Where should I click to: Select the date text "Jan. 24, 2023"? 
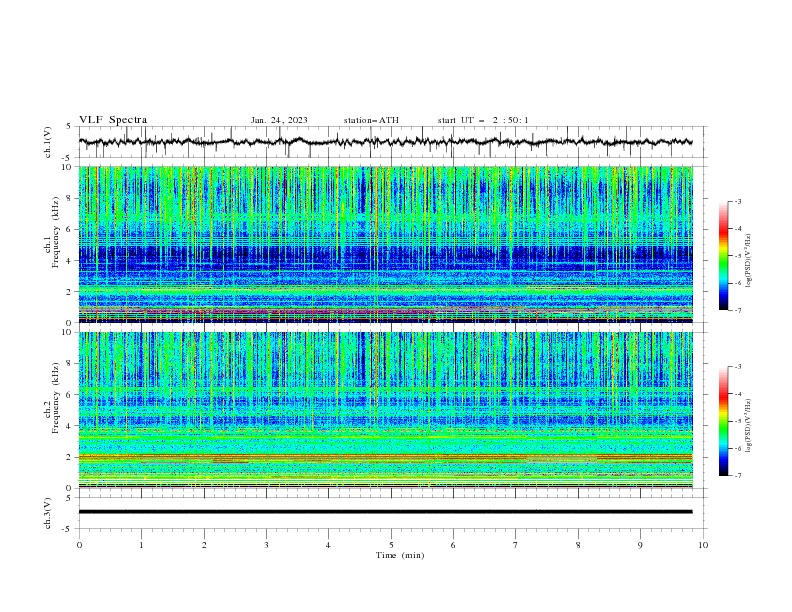click(x=279, y=120)
